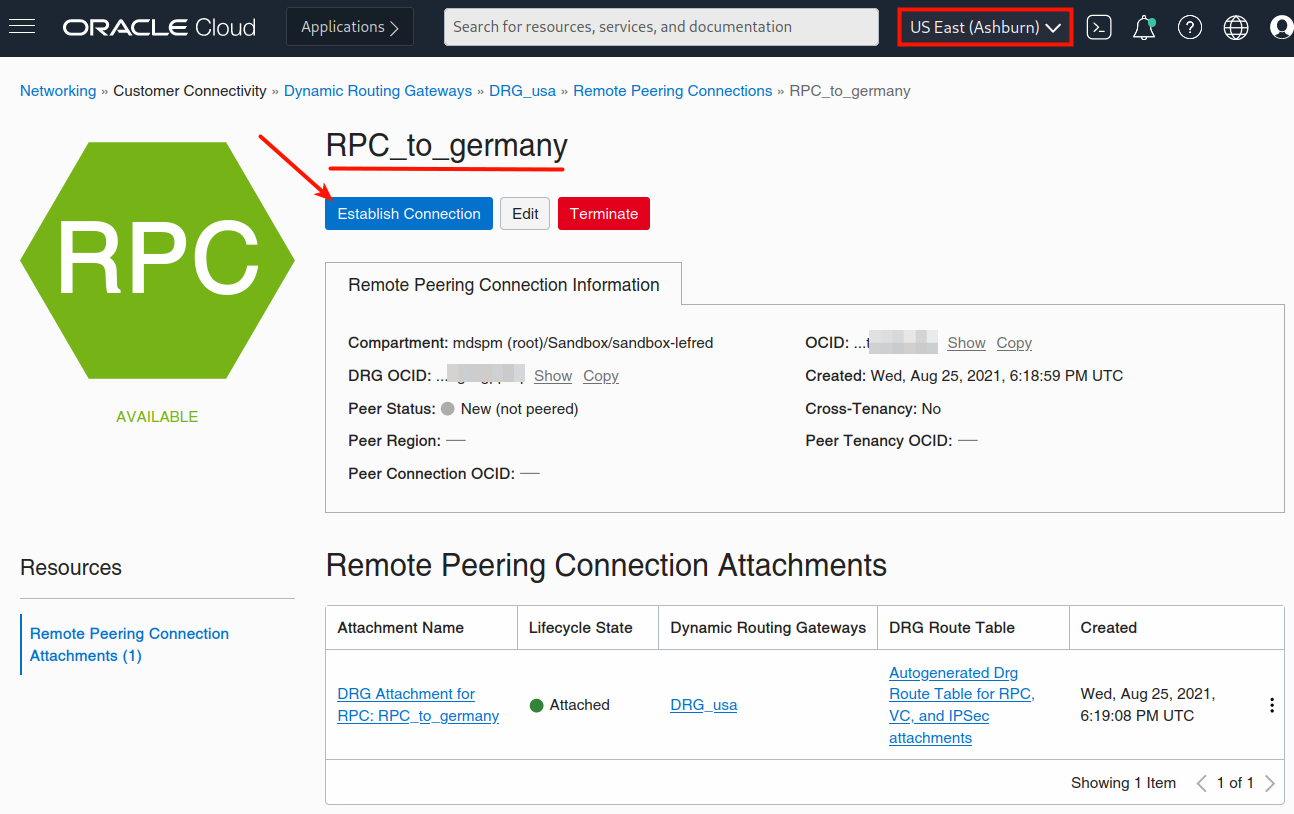
Task: Click the Lifecycle State column header
Action: [x=581, y=628]
